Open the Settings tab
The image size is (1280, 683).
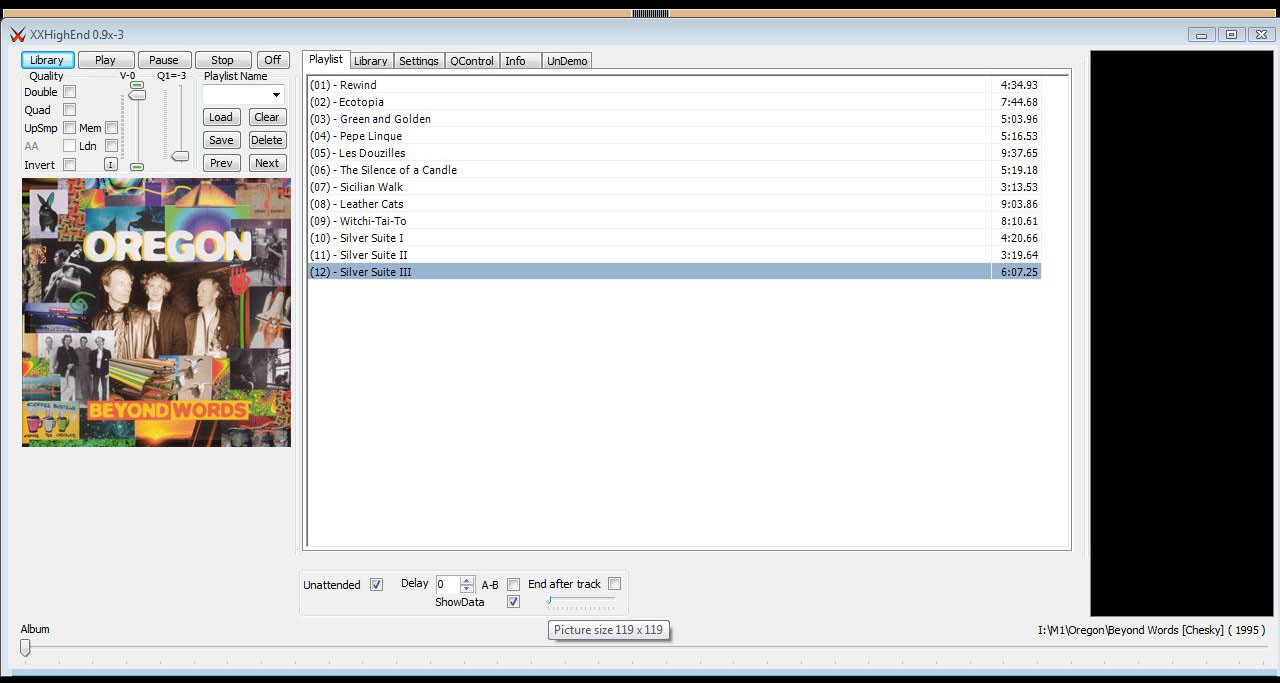[419, 61]
